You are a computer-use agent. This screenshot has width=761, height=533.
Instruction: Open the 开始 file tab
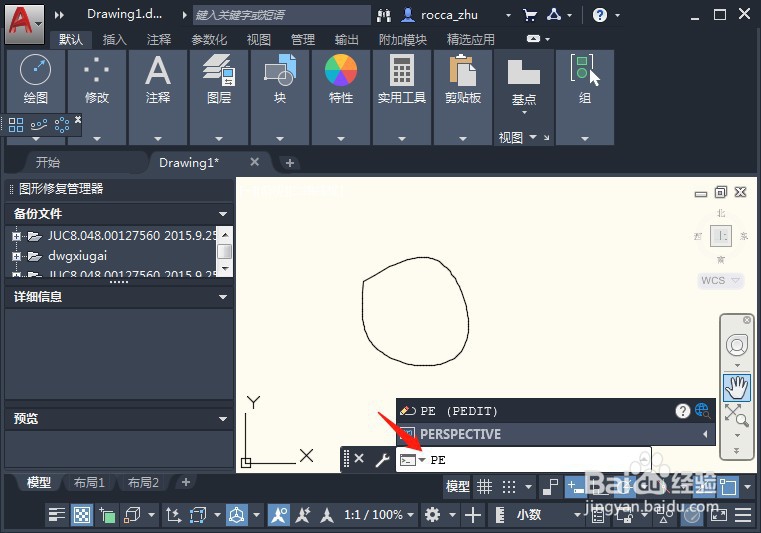pyautogui.click(x=48, y=162)
